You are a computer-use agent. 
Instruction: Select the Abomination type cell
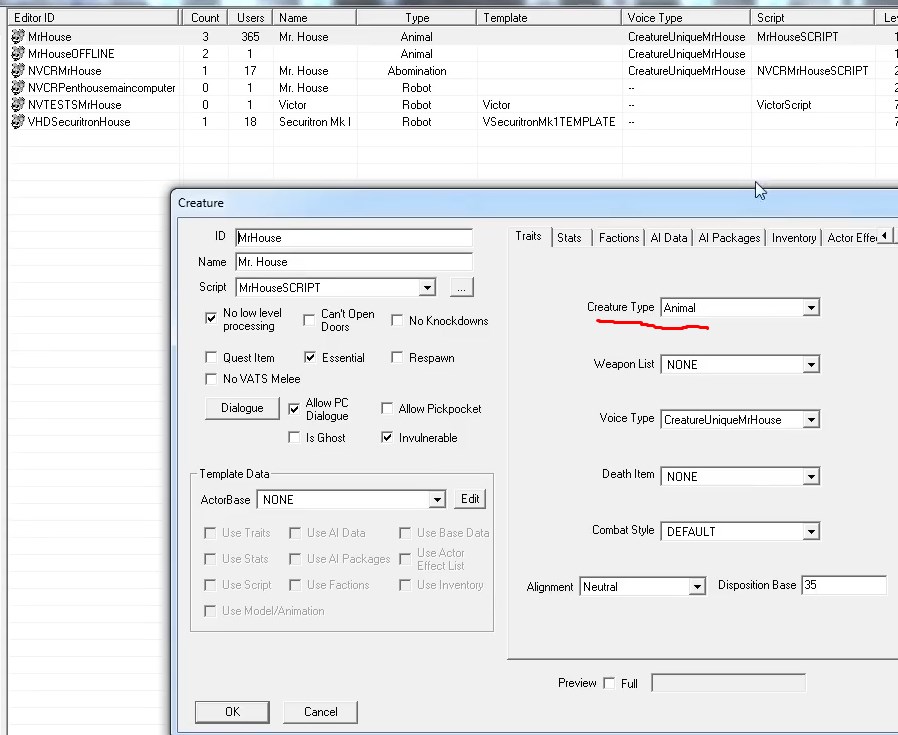[417, 71]
